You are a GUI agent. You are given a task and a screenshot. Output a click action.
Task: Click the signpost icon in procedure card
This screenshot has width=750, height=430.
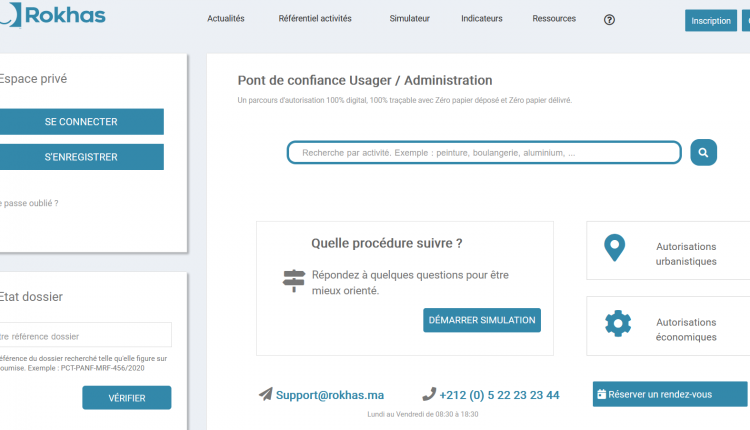pos(294,280)
